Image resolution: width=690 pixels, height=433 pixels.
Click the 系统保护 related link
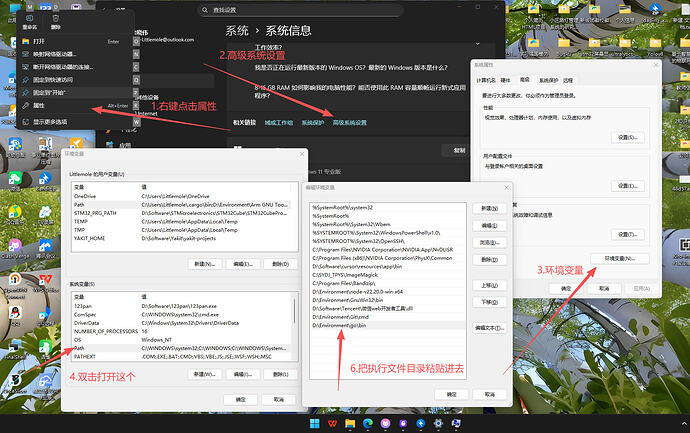pyautogui.click(x=313, y=122)
